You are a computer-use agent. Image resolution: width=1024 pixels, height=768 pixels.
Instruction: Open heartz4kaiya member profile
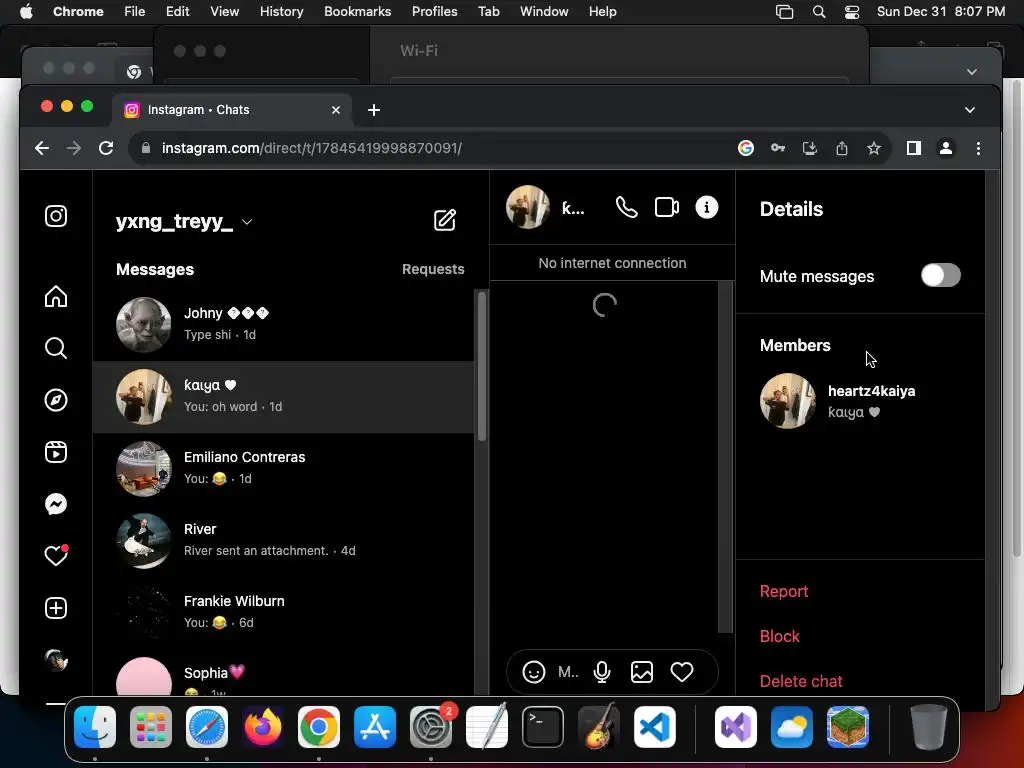(859, 400)
